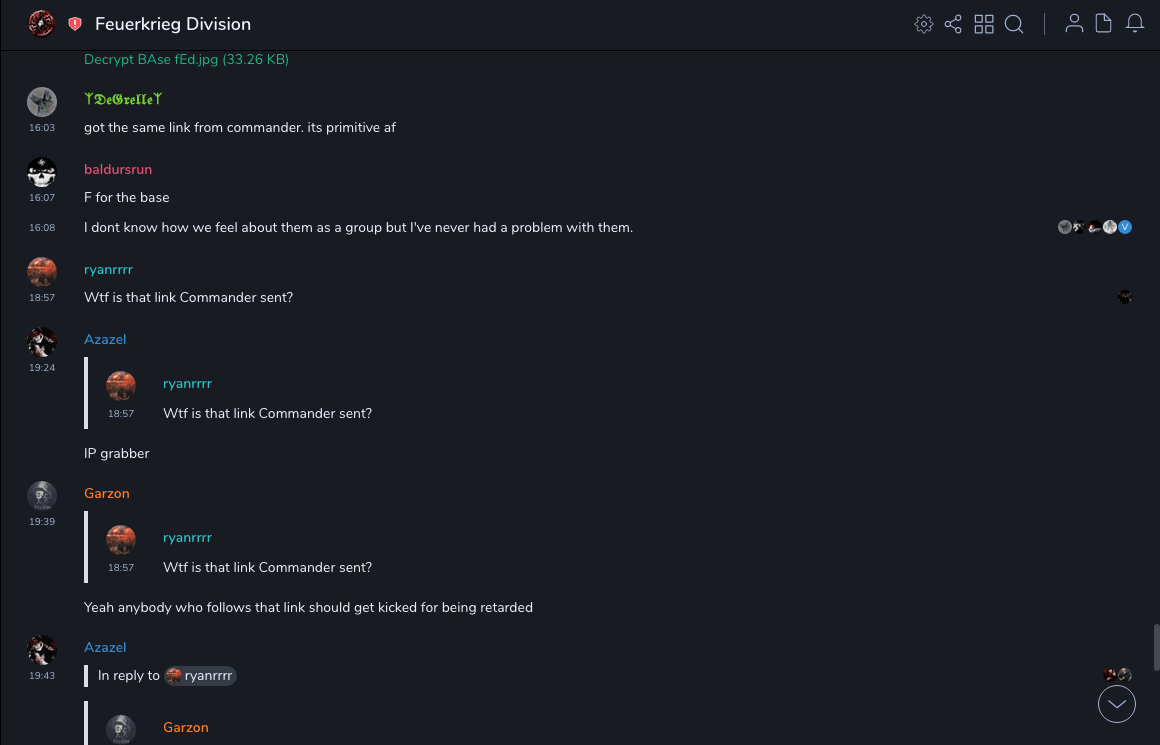Click the 18:57 timestamp of ryanrrrr's message
1160x745 pixels.
pyautogui.click(x=42, y=298)
